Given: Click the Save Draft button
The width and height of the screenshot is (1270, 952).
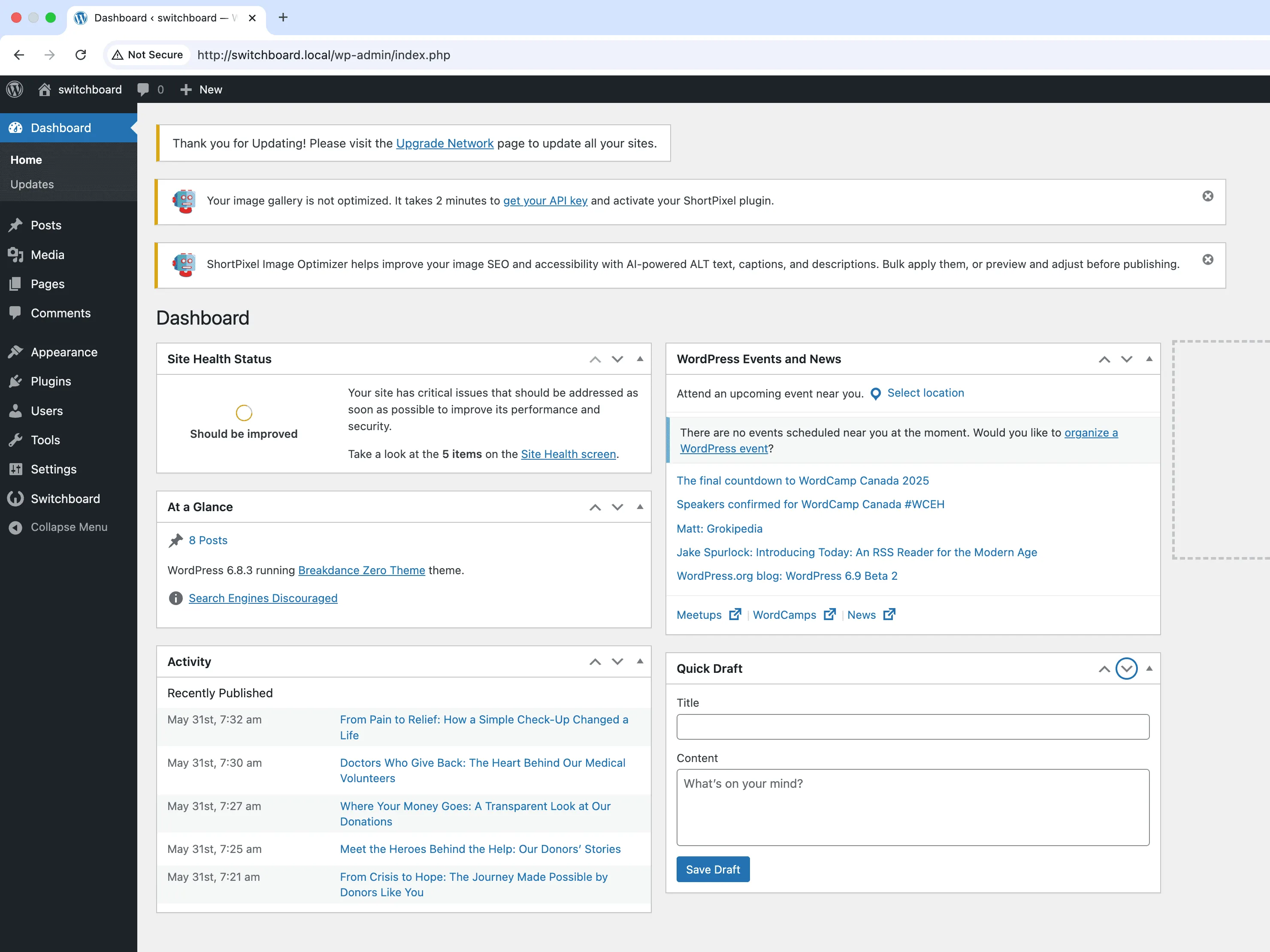Looking at the screenshot, I should [x=713, y=869].
